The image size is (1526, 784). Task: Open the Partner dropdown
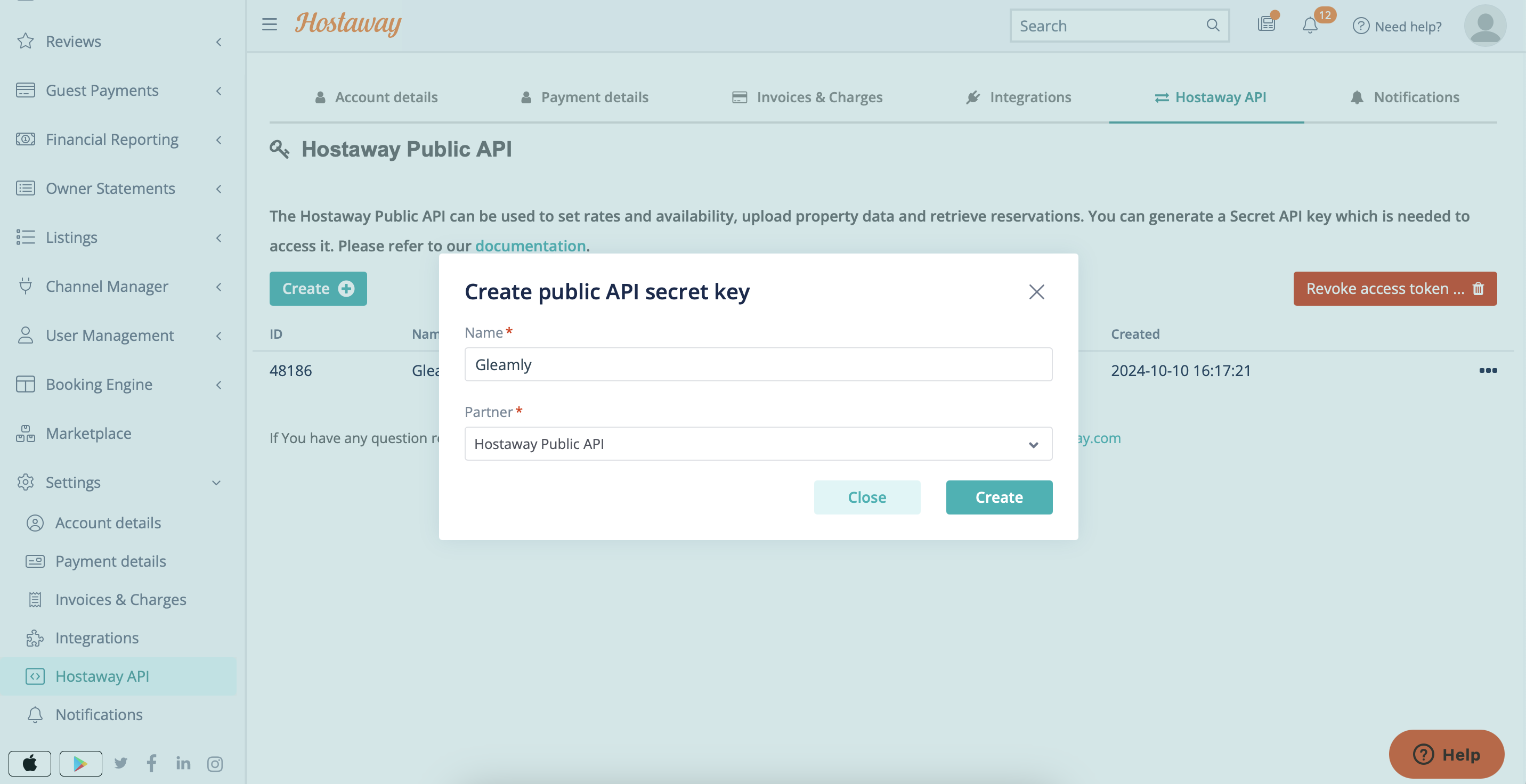pyautogui.click(x=758, y=444)
